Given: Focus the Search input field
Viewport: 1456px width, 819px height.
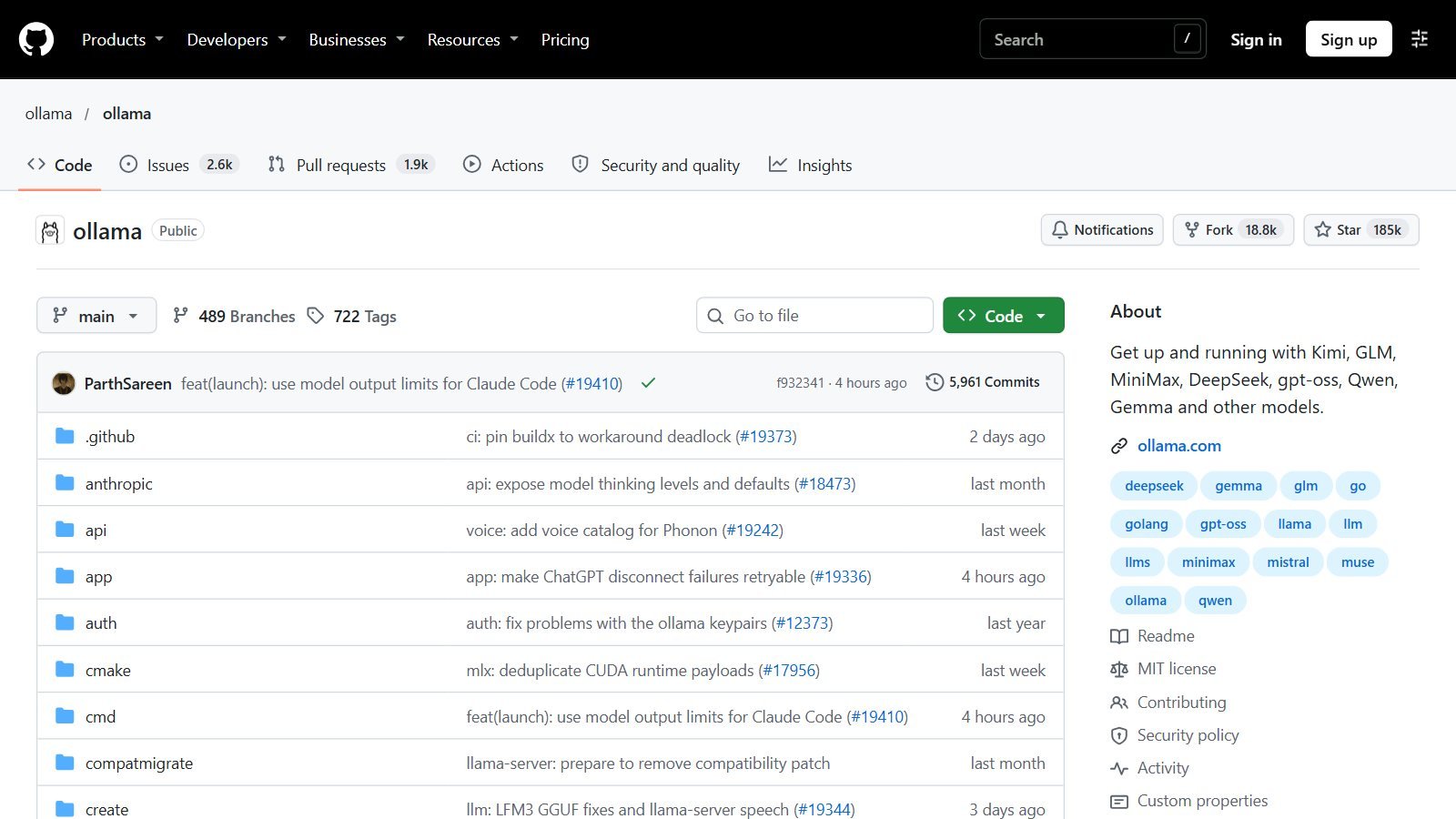Looking at the screenshot, I should [x=1092, y=39].
